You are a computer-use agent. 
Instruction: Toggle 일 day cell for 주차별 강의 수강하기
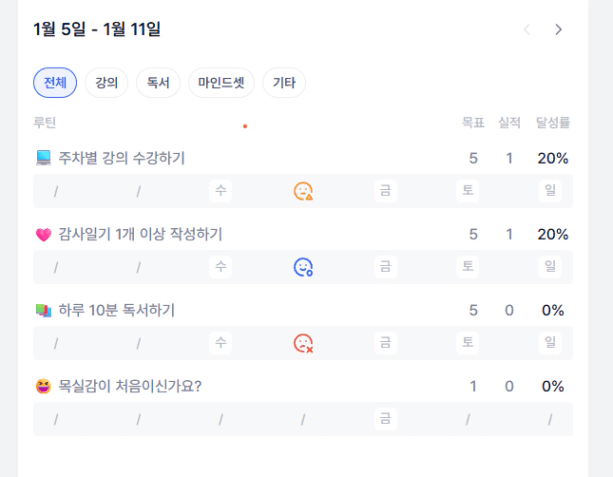coord(549,191)
